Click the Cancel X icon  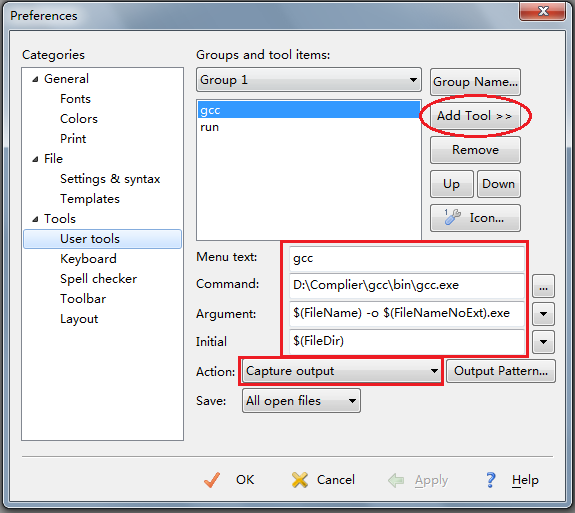(300, 480)
